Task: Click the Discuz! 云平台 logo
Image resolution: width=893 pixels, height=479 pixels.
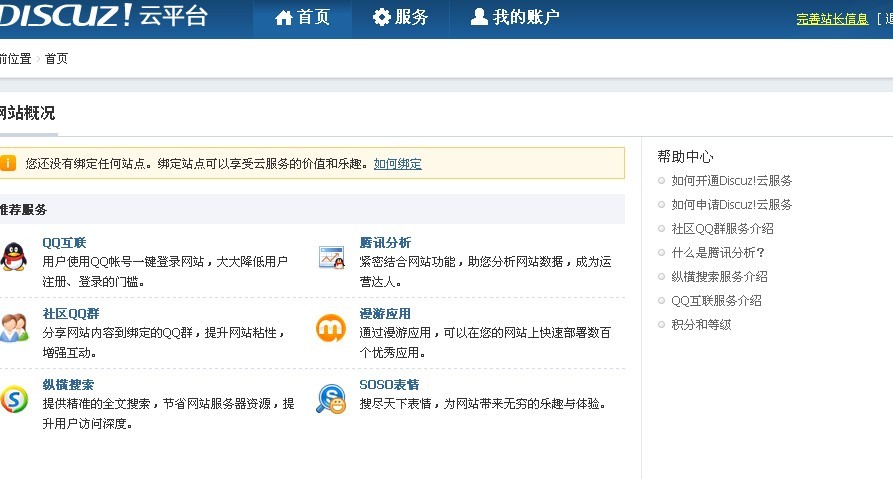Action: 104,15
